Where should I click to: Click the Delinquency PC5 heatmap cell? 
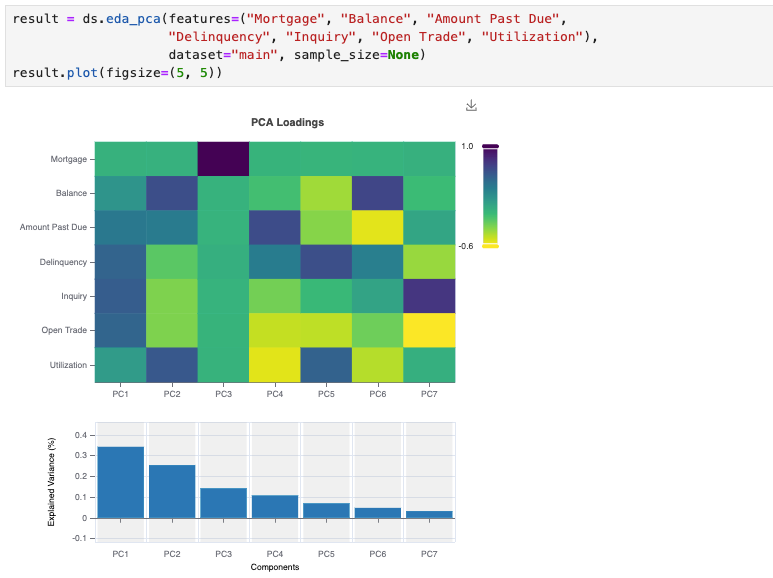click(326, 262)
